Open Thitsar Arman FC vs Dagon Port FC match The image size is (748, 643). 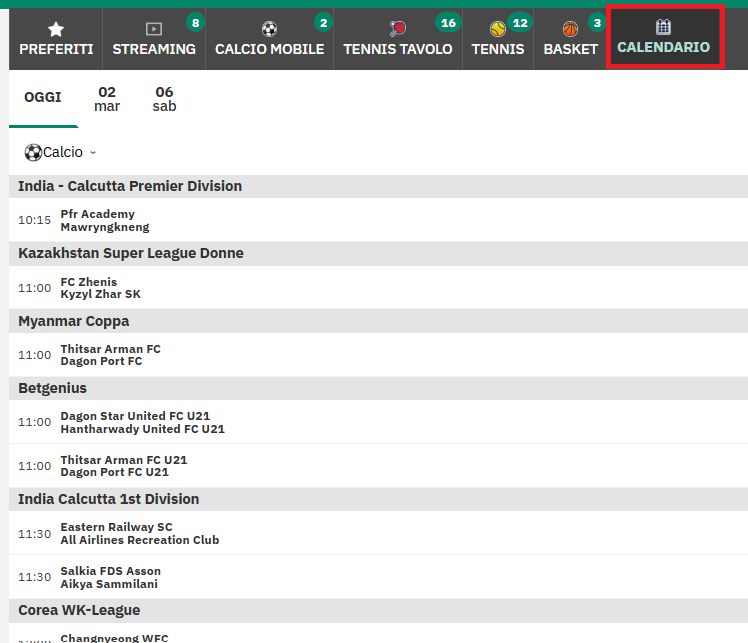click(x=378, y=355)
